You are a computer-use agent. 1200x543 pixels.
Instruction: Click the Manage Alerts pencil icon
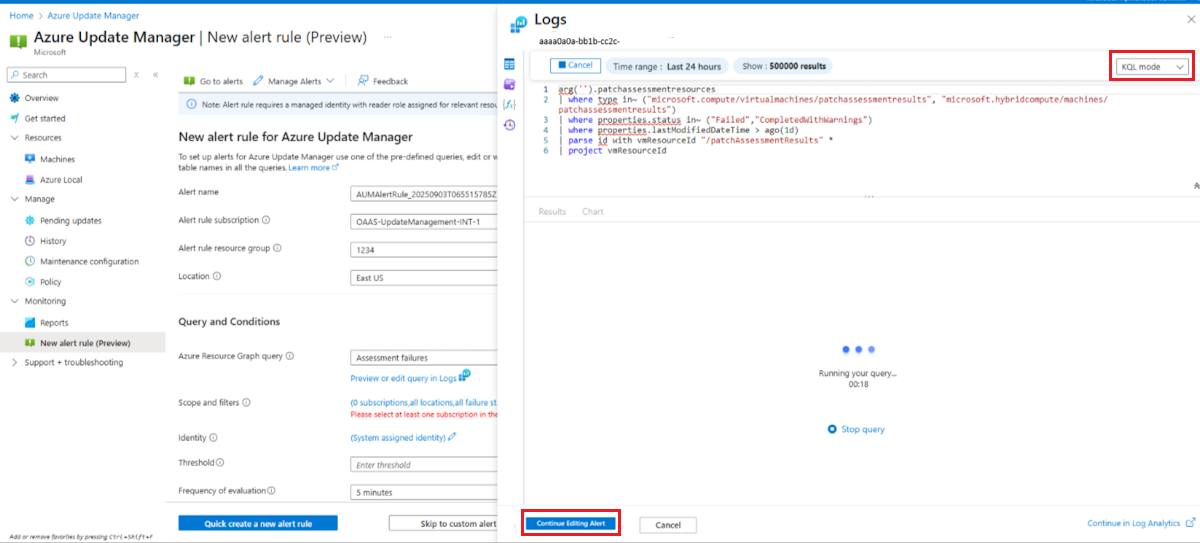tap(258, 81)
